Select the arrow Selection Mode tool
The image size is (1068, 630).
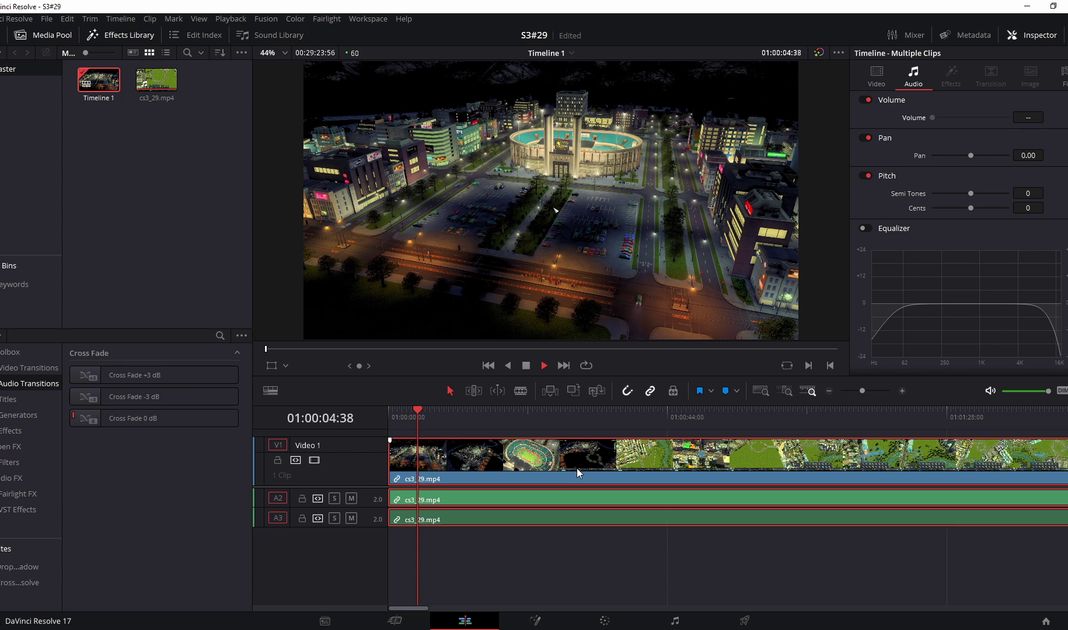point(450,391)
